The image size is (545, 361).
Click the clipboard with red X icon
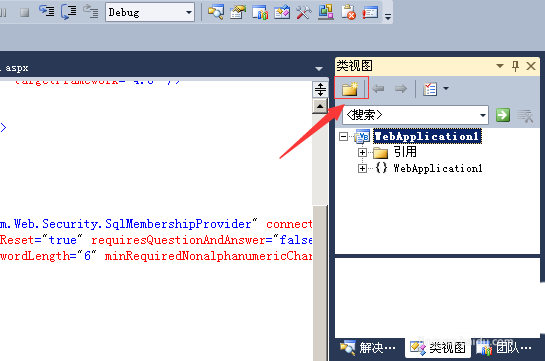coord(348,13)
